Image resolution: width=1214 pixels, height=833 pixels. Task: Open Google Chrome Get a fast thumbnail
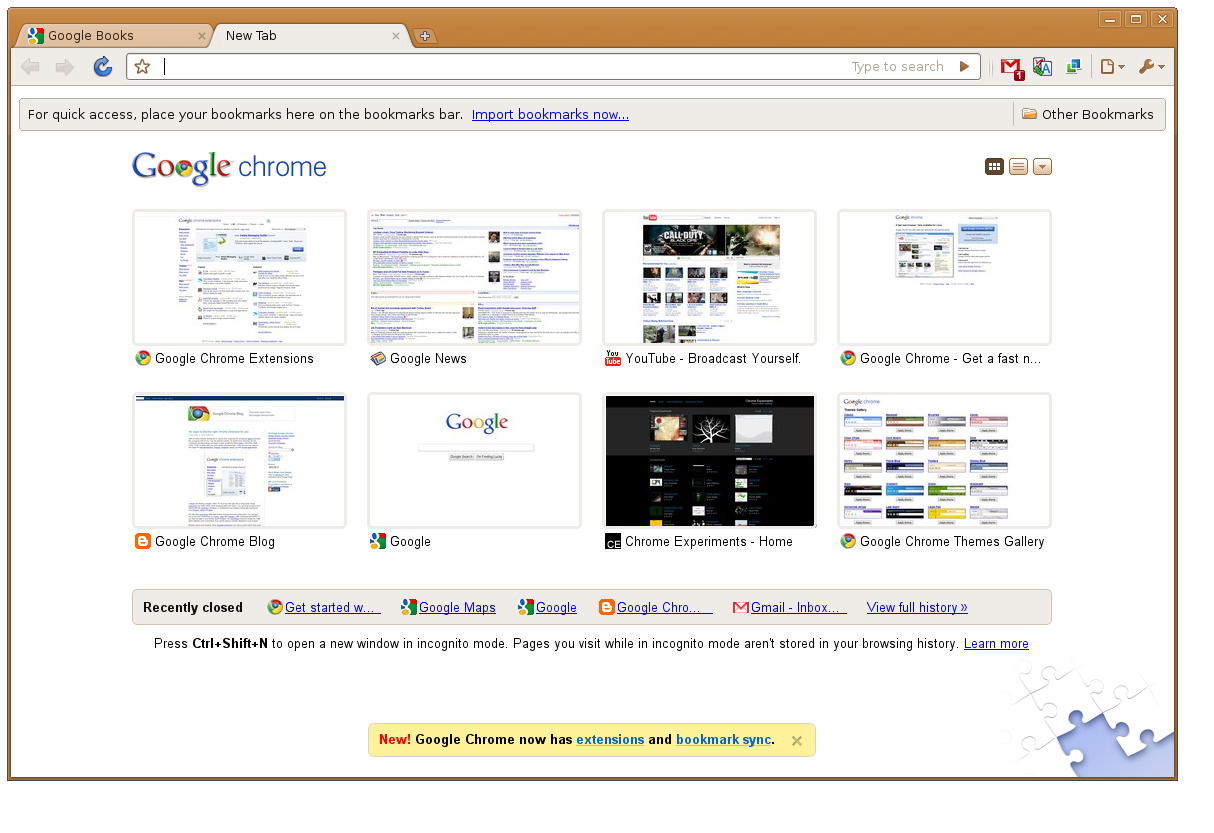(944, 277)
